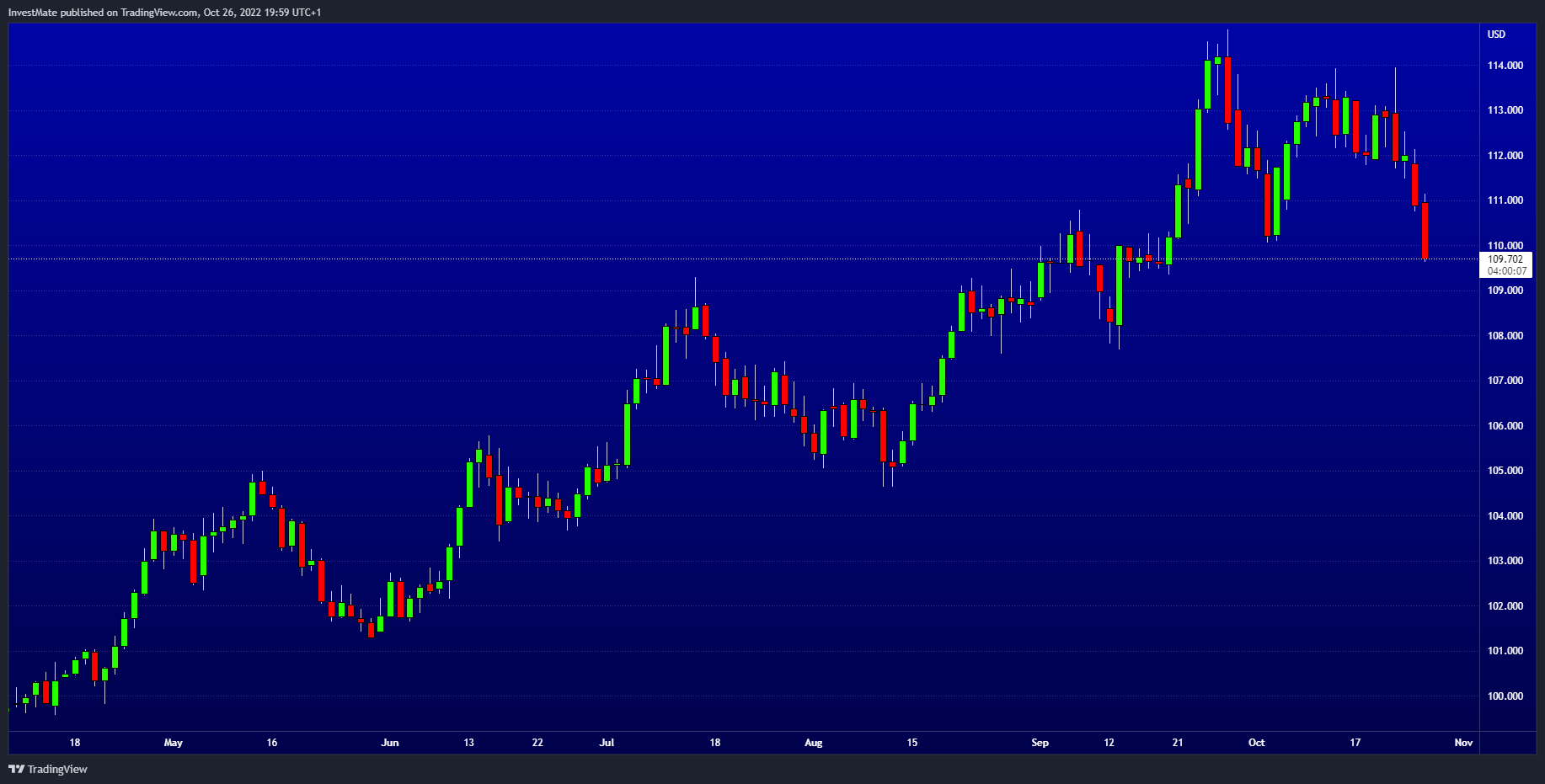Click the TradingView logo in the footer
1545x784 pixels.
pos(48,769)
